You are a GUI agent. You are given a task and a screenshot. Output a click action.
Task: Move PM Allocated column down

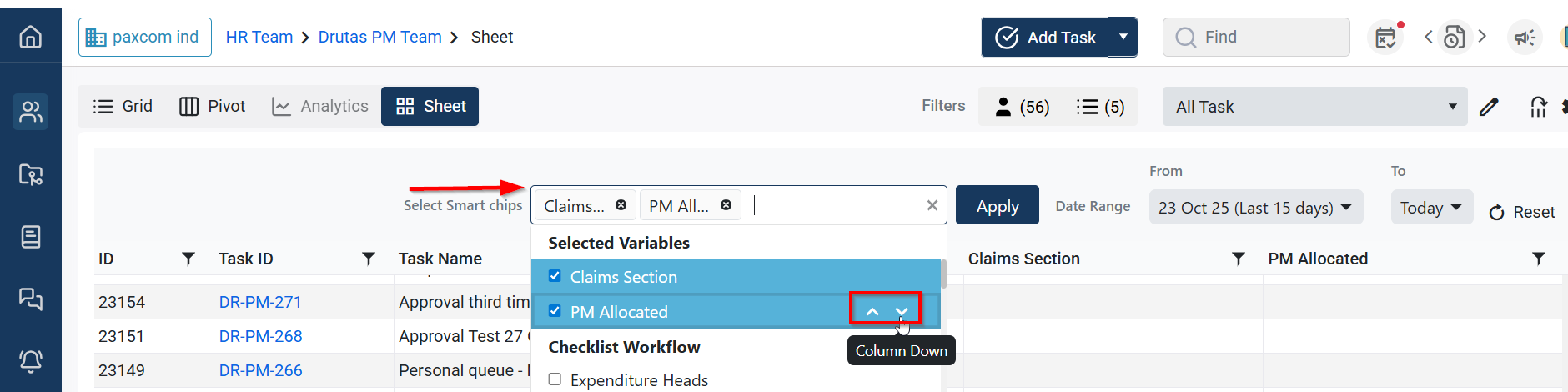[902, 311]
